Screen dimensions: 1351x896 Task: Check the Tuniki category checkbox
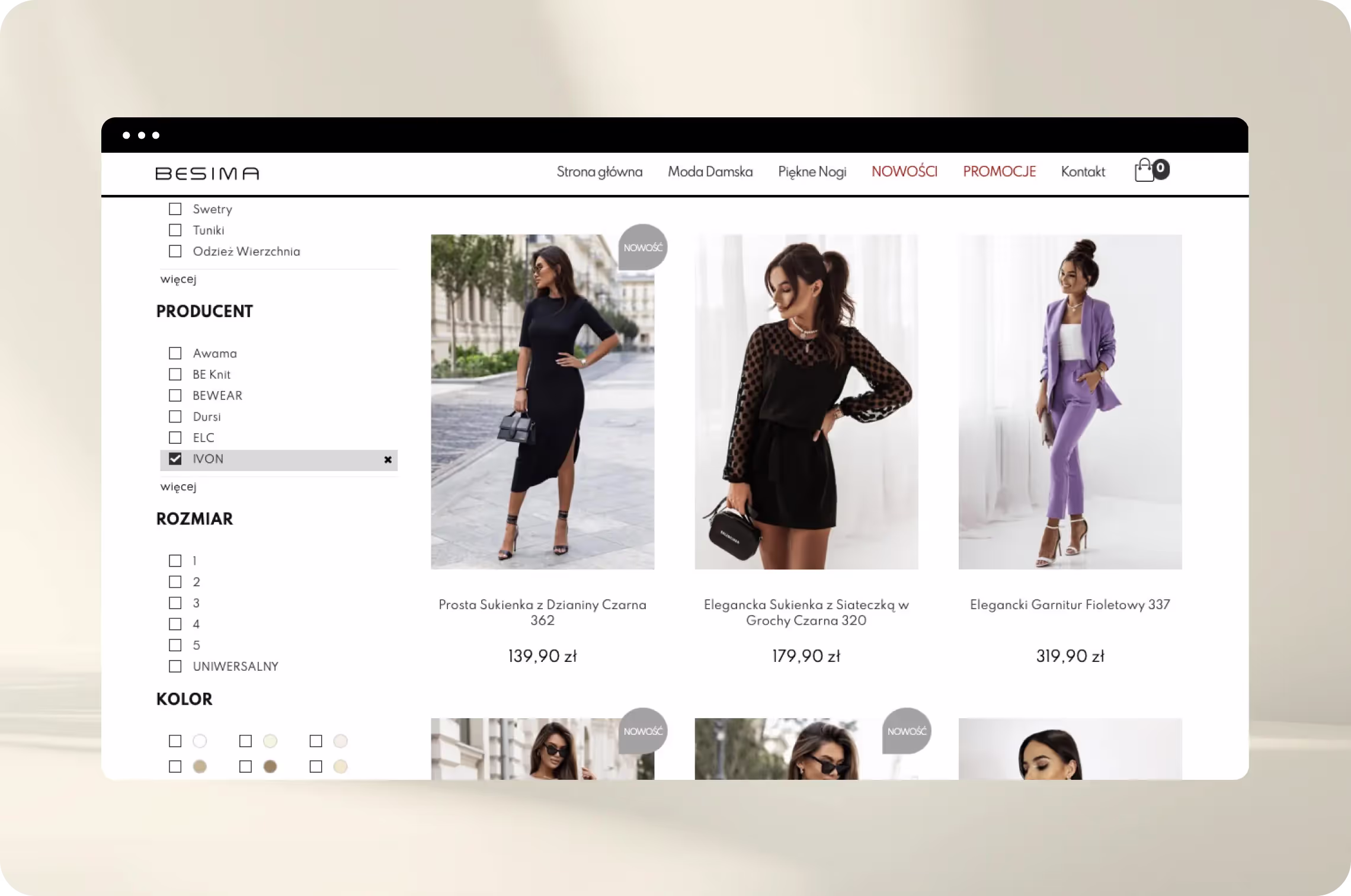coord(175,230)
